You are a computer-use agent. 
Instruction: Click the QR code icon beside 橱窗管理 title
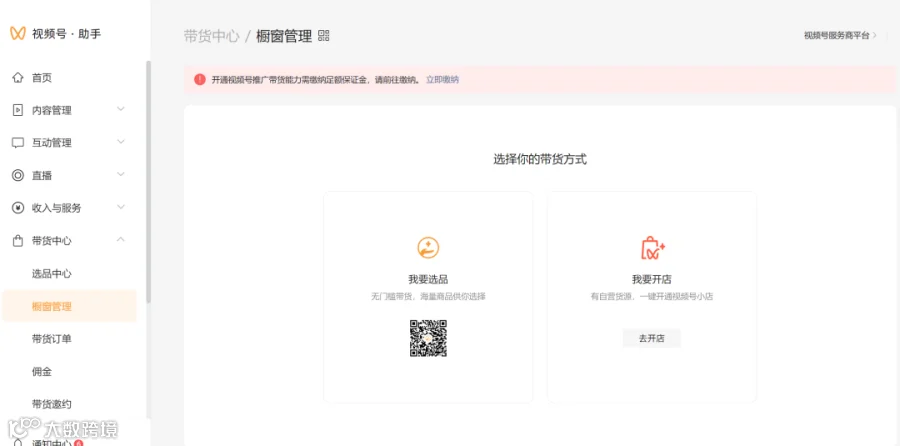click(x=324, y=36)
